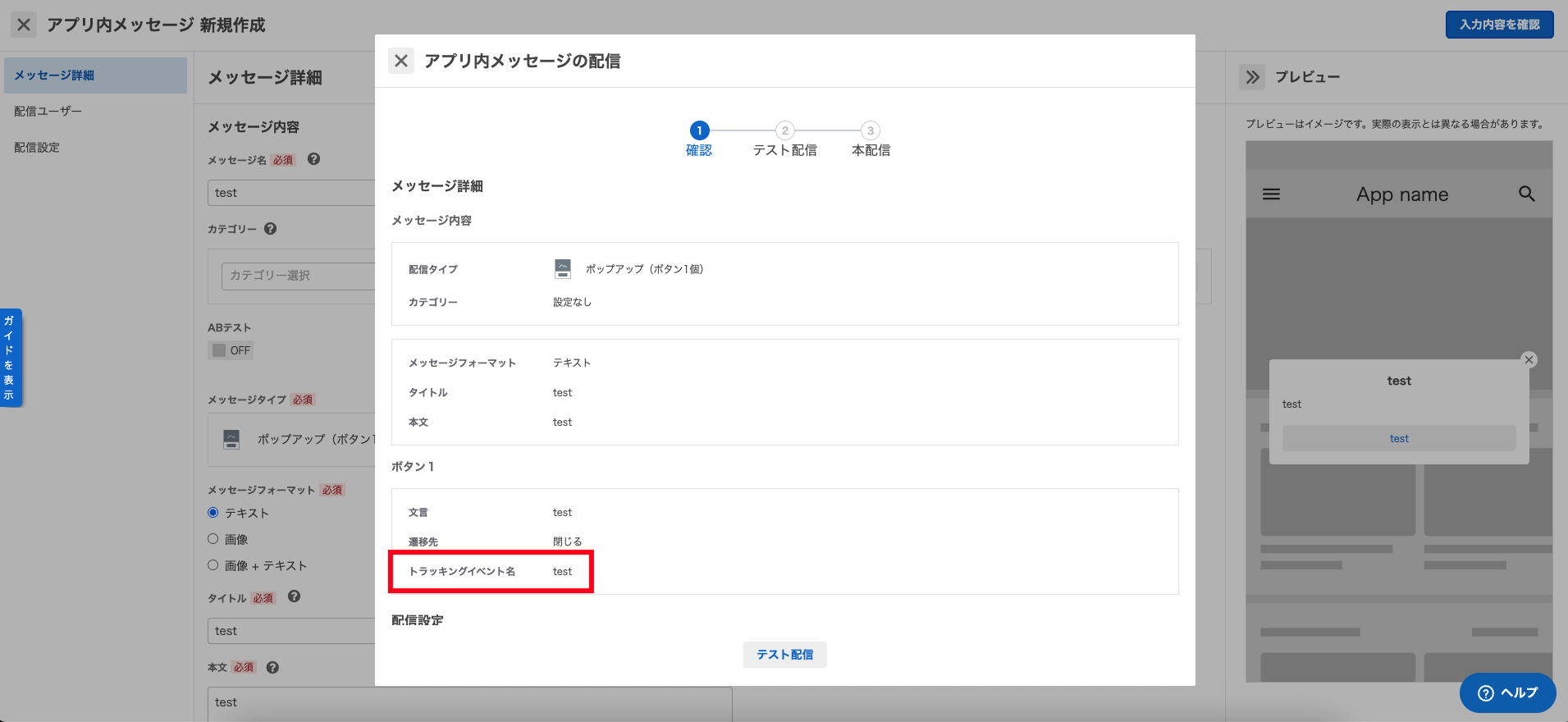Click the test button in the preview popup
The image size is (1568, 722).
pyautogui.click(x=1399, y=438)
